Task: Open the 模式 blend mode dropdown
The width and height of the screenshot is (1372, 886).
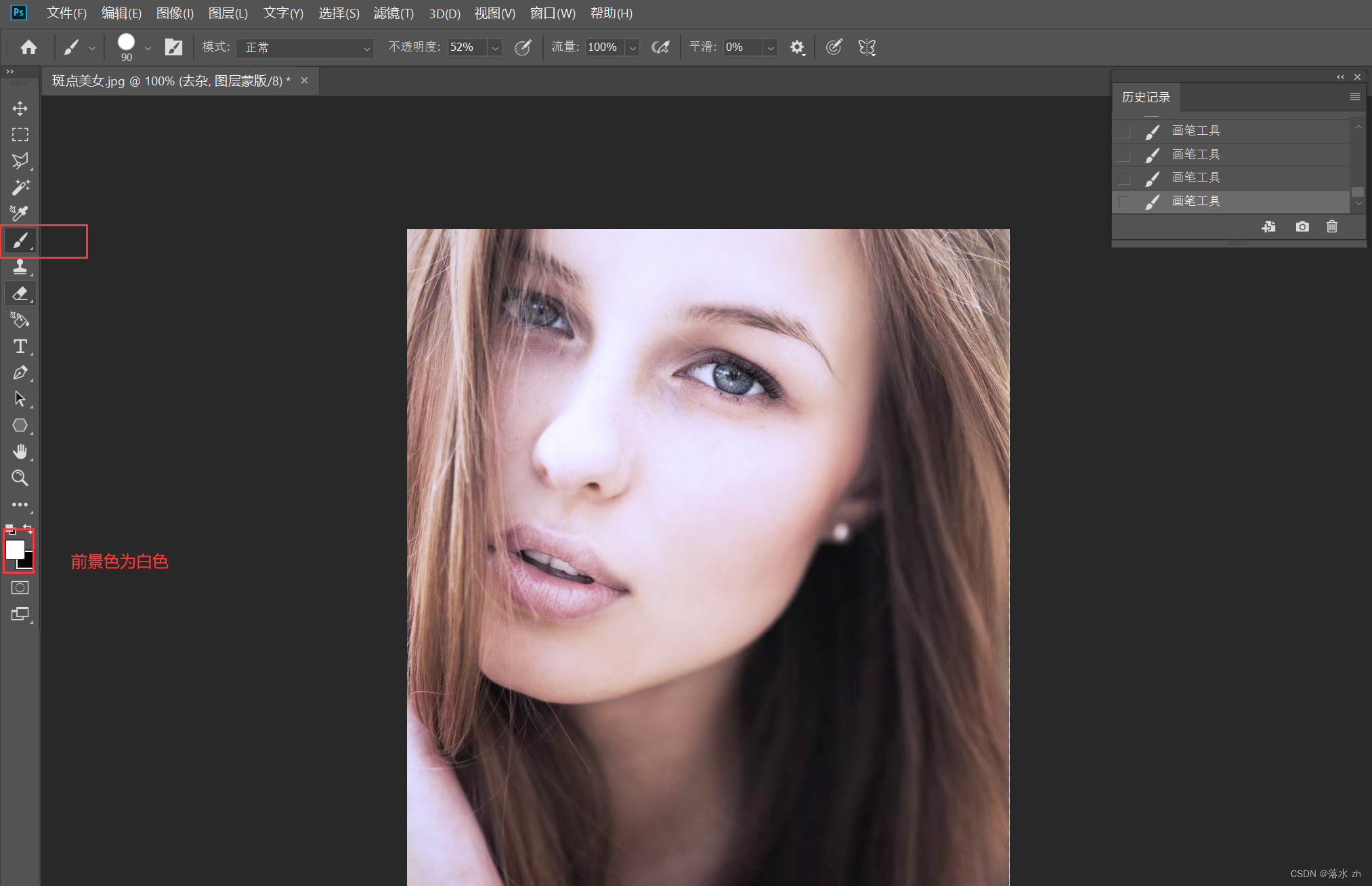Action: pos(305,47)
